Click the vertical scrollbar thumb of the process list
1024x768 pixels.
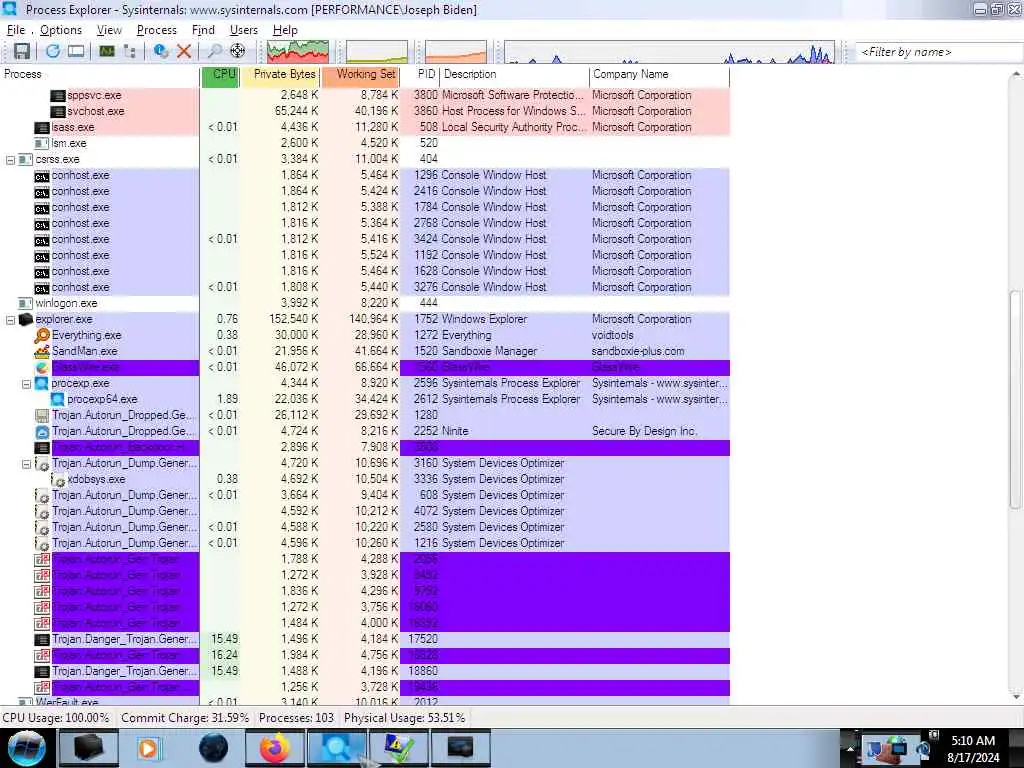[1016, 399]
